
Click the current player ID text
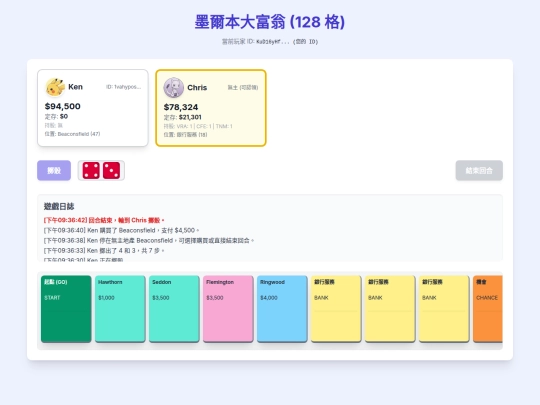point(270,42)
